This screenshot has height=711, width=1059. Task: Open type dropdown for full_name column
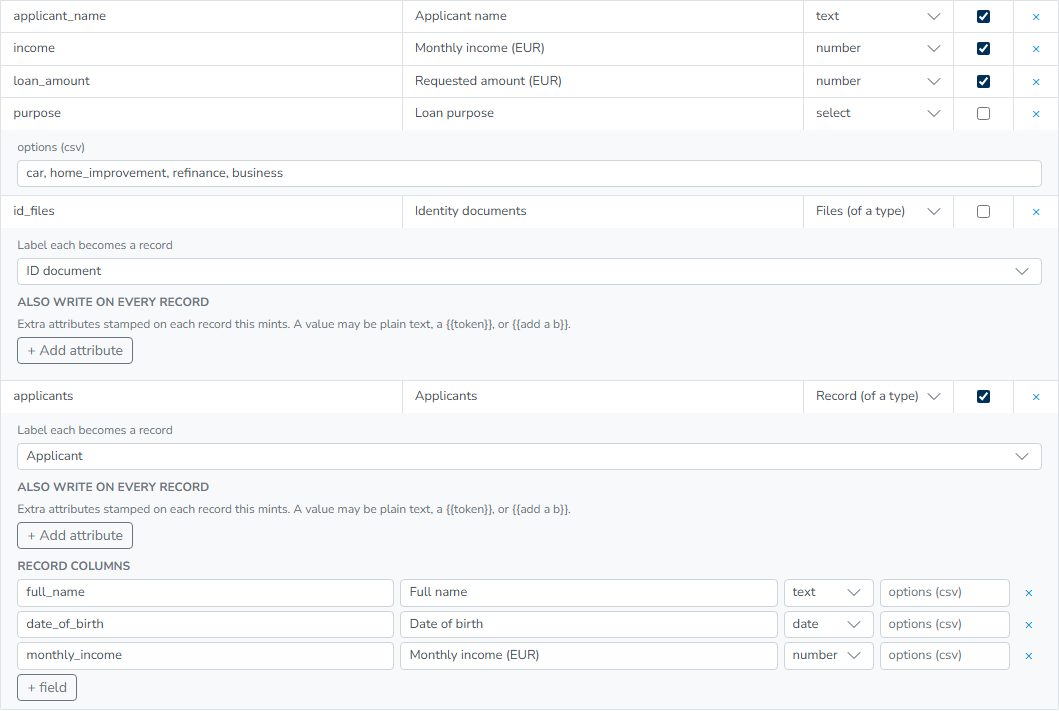829,593
